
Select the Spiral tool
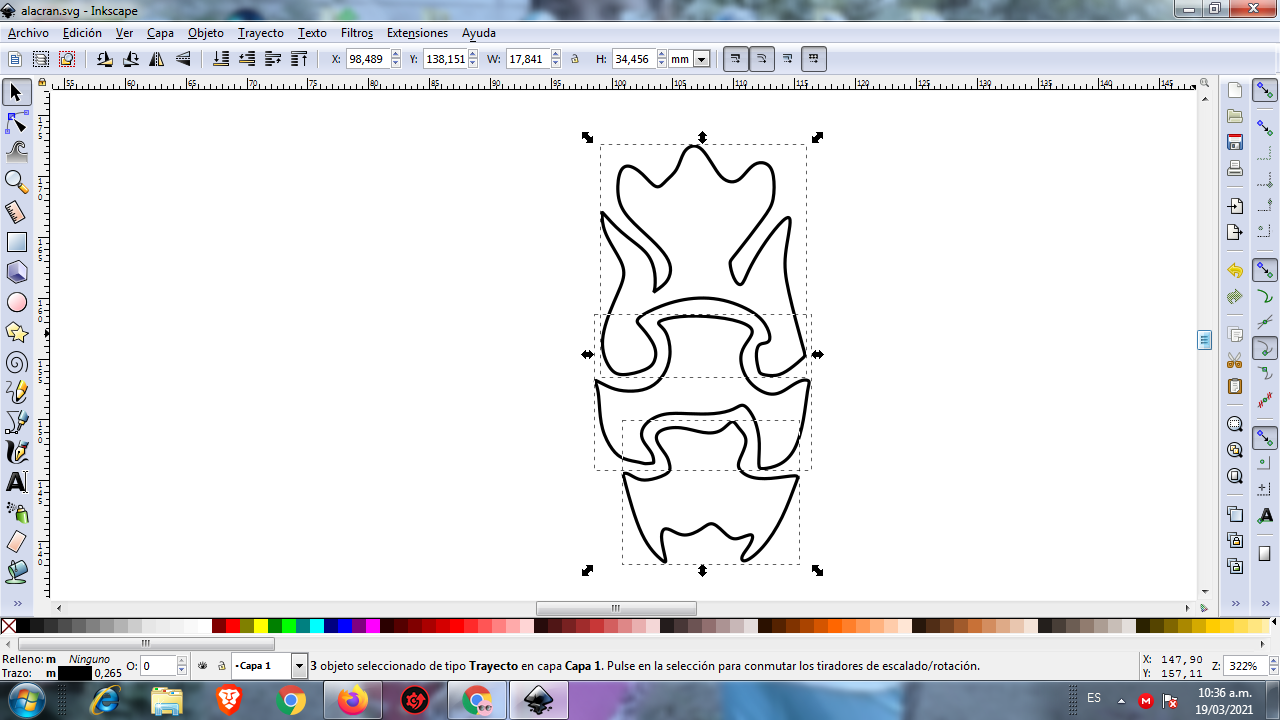tap(16, 362)
